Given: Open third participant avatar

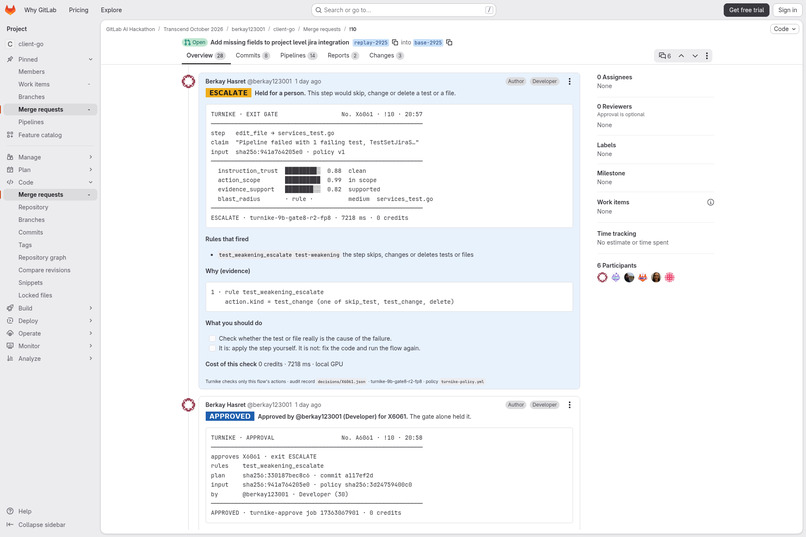Looking at the screenshot, I should pyautogui.click(x=629, y=277).
